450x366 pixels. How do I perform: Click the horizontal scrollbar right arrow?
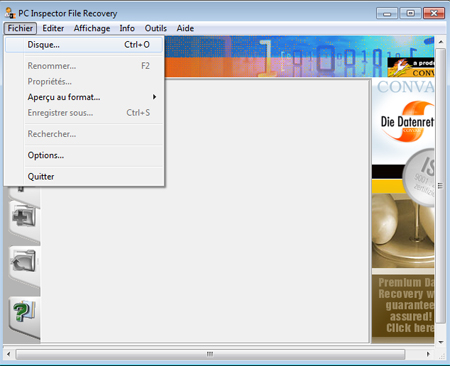tap(428, 354)
